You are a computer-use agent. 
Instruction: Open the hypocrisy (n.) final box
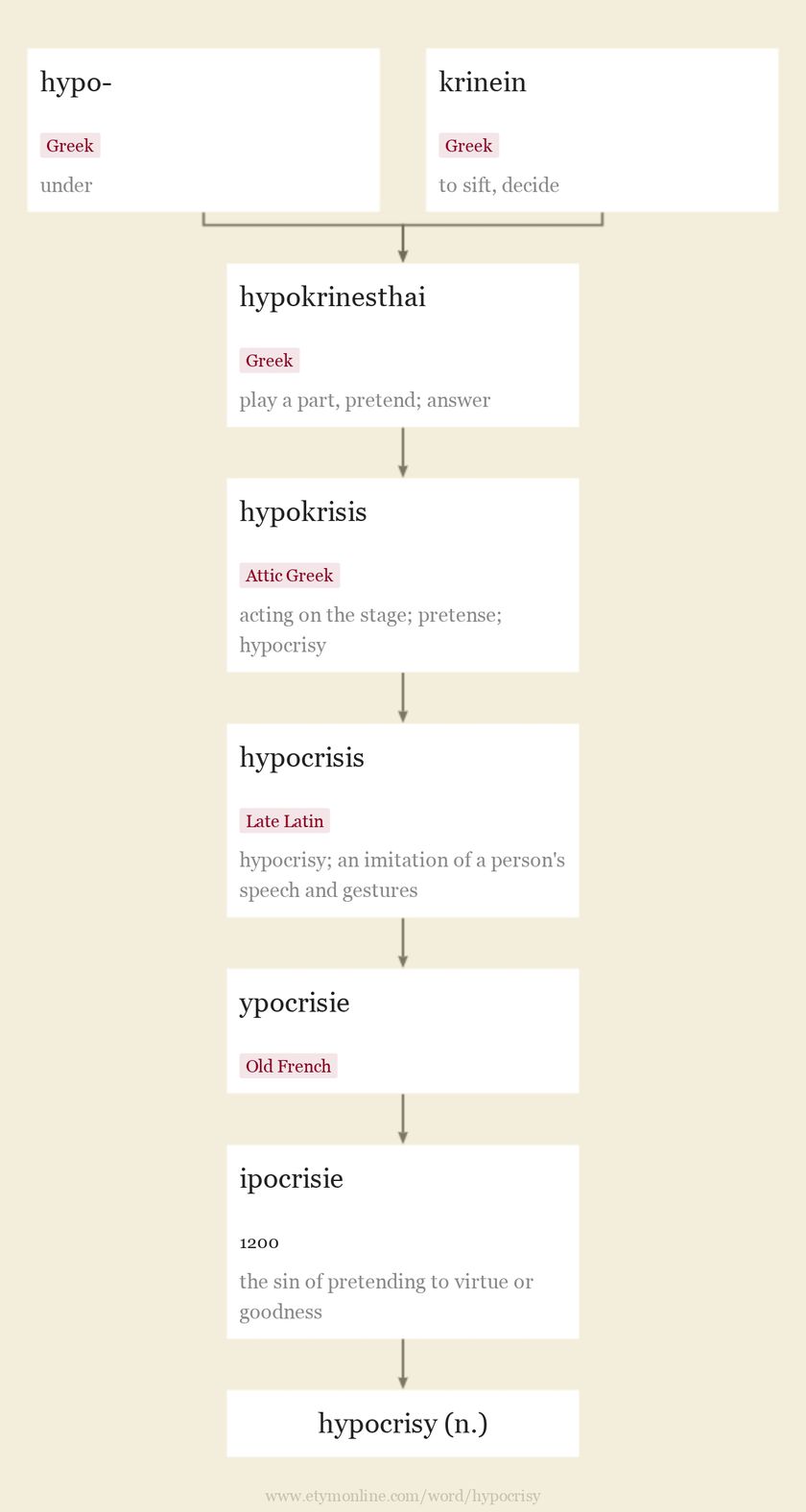[x=403, y=1424]
